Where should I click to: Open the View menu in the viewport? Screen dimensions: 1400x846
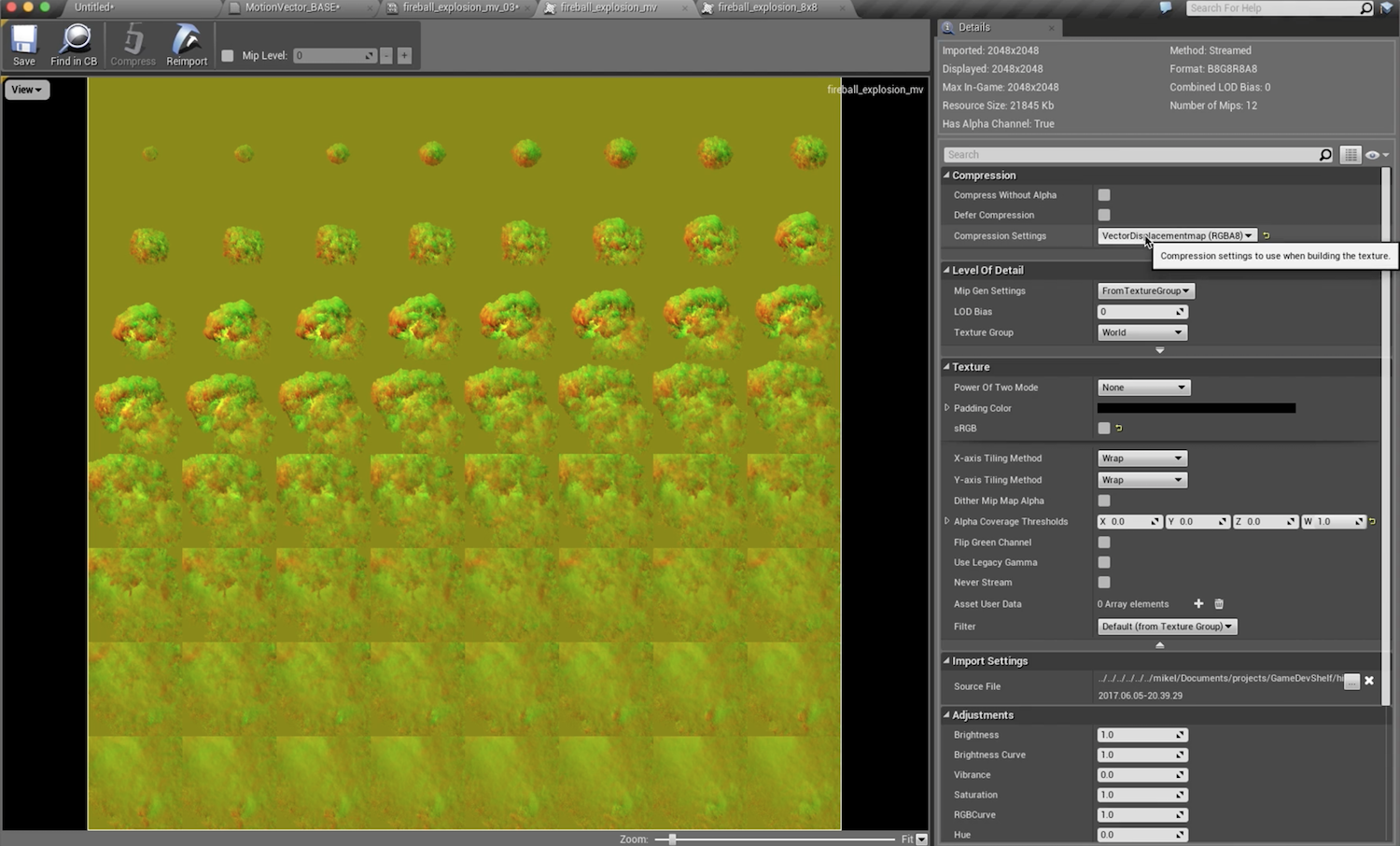click(26, 89)
